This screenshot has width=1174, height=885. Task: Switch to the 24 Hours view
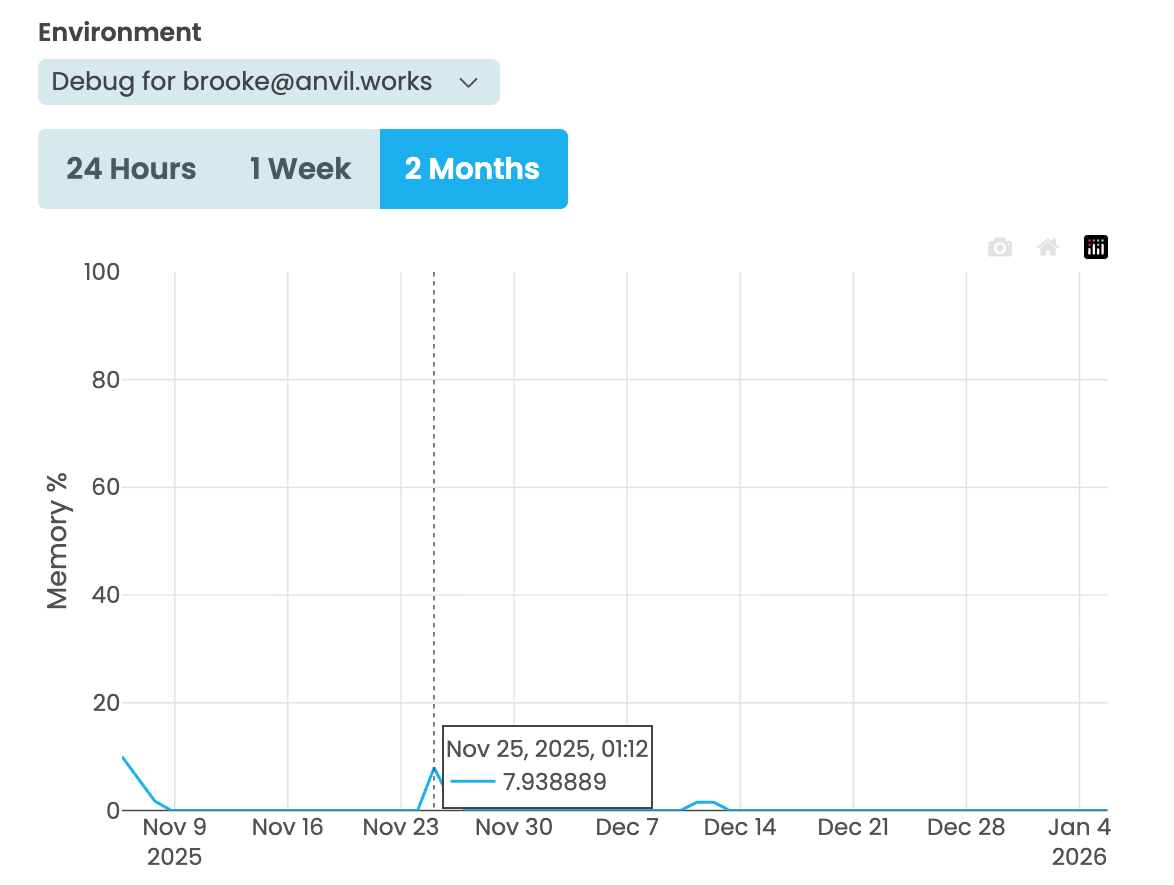pos(129,168)
